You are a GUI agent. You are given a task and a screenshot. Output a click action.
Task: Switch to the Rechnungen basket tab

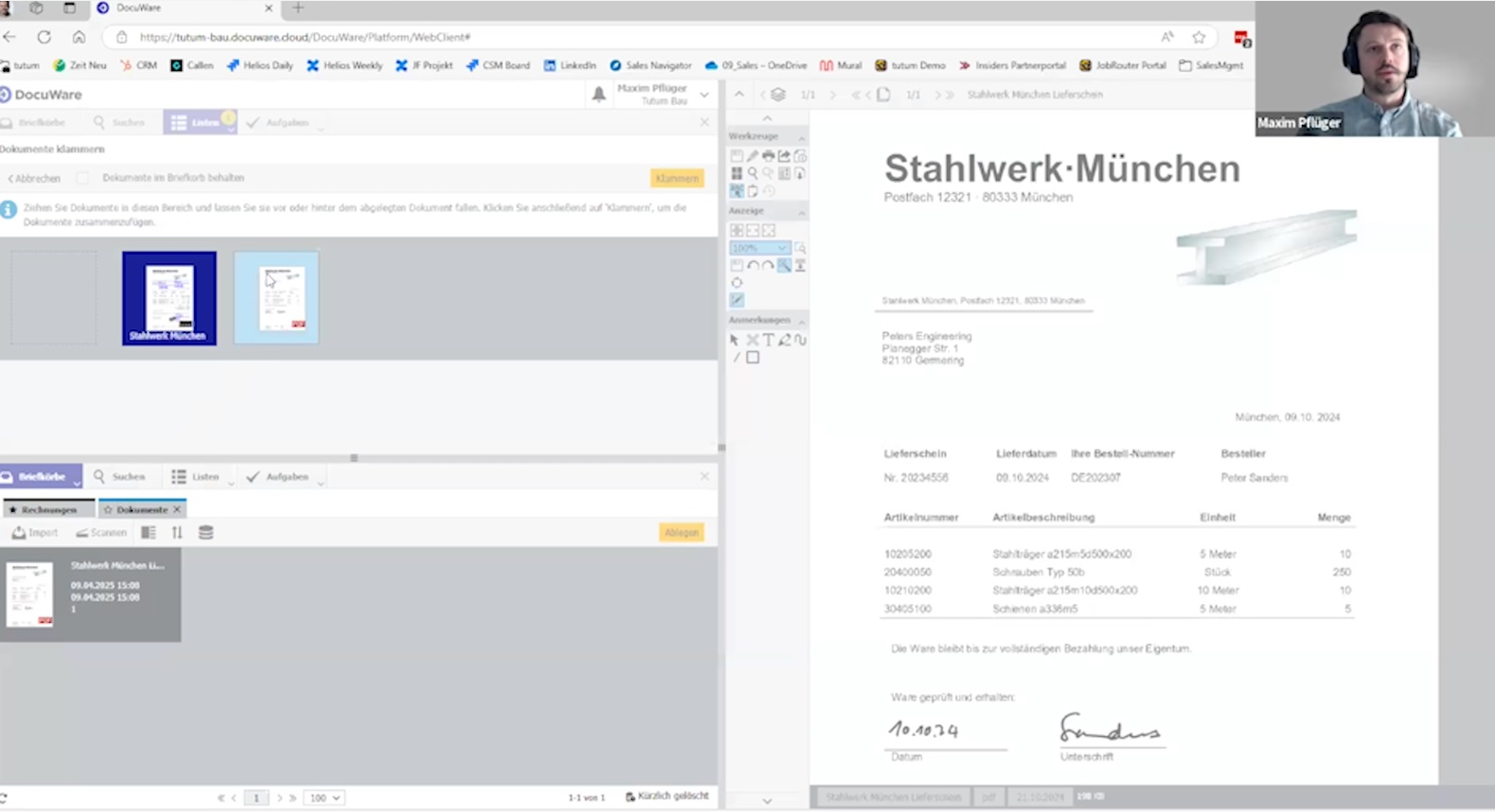click(48, 509)
